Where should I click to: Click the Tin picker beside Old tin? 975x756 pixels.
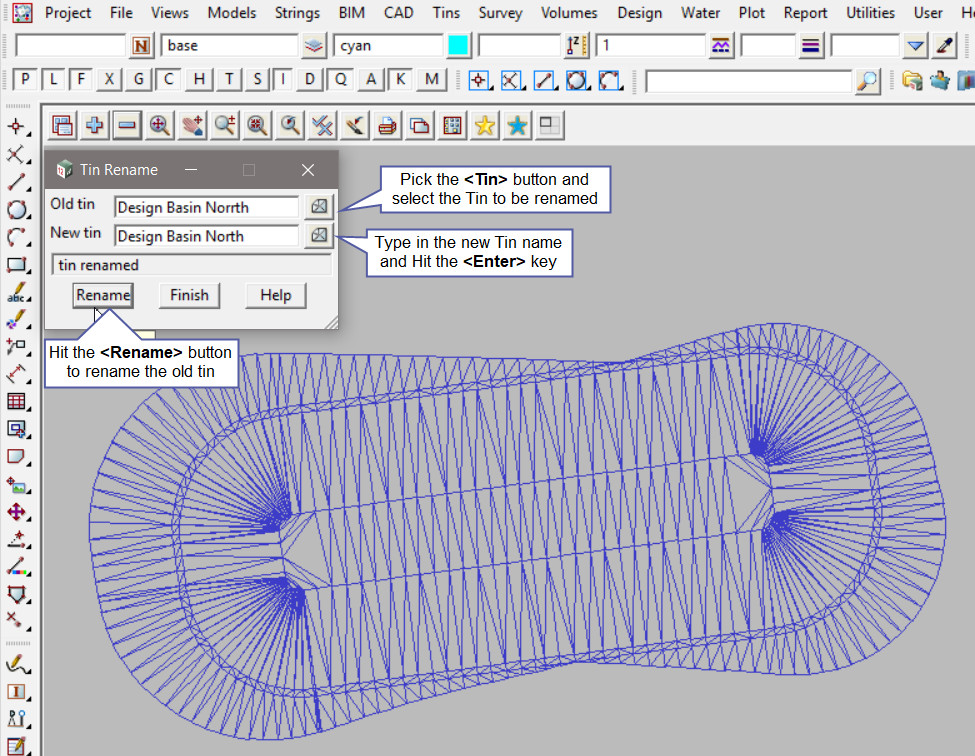click(x=318, y=207)
